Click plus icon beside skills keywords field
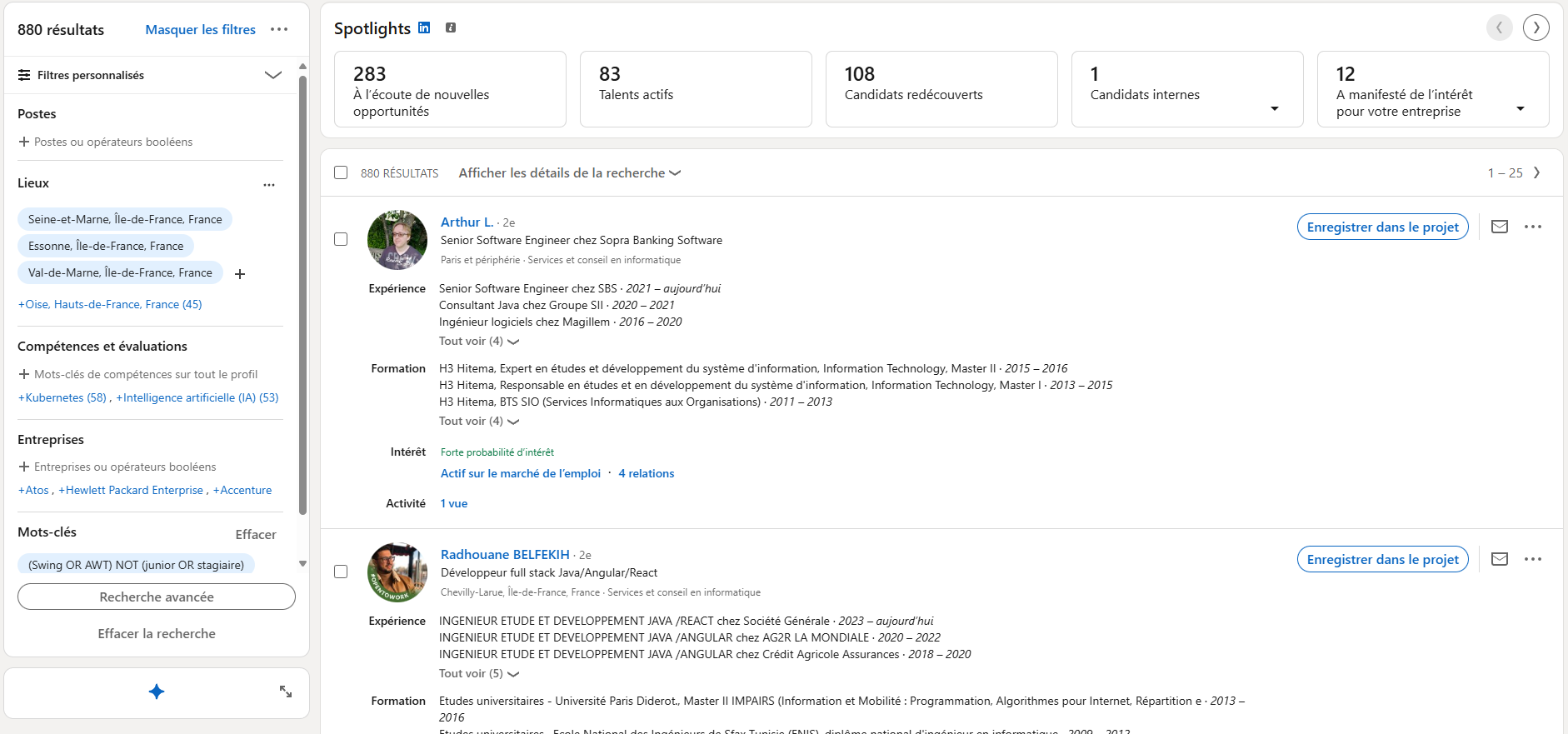Viewport: 1568px width, 734px height. pyautogui.click(x=24, y=374)
